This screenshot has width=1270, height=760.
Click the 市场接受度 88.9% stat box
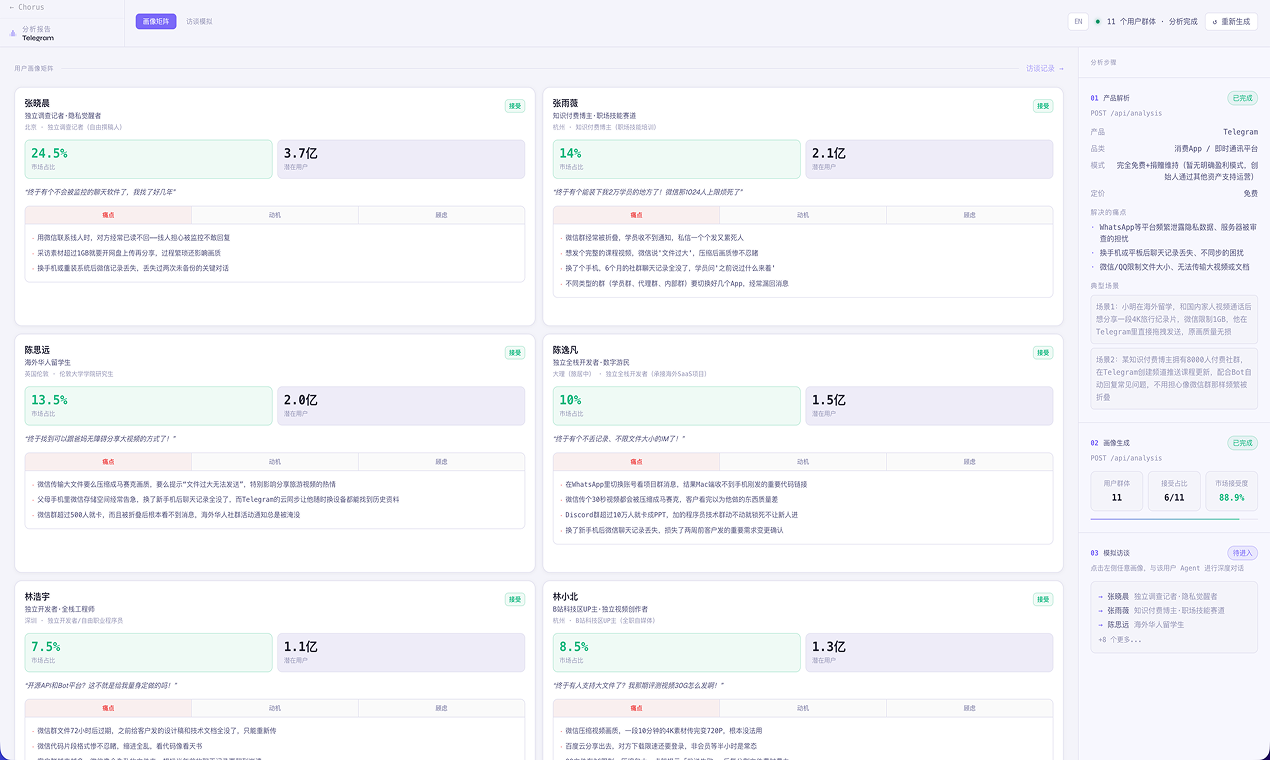click(x=1232, y=491)
